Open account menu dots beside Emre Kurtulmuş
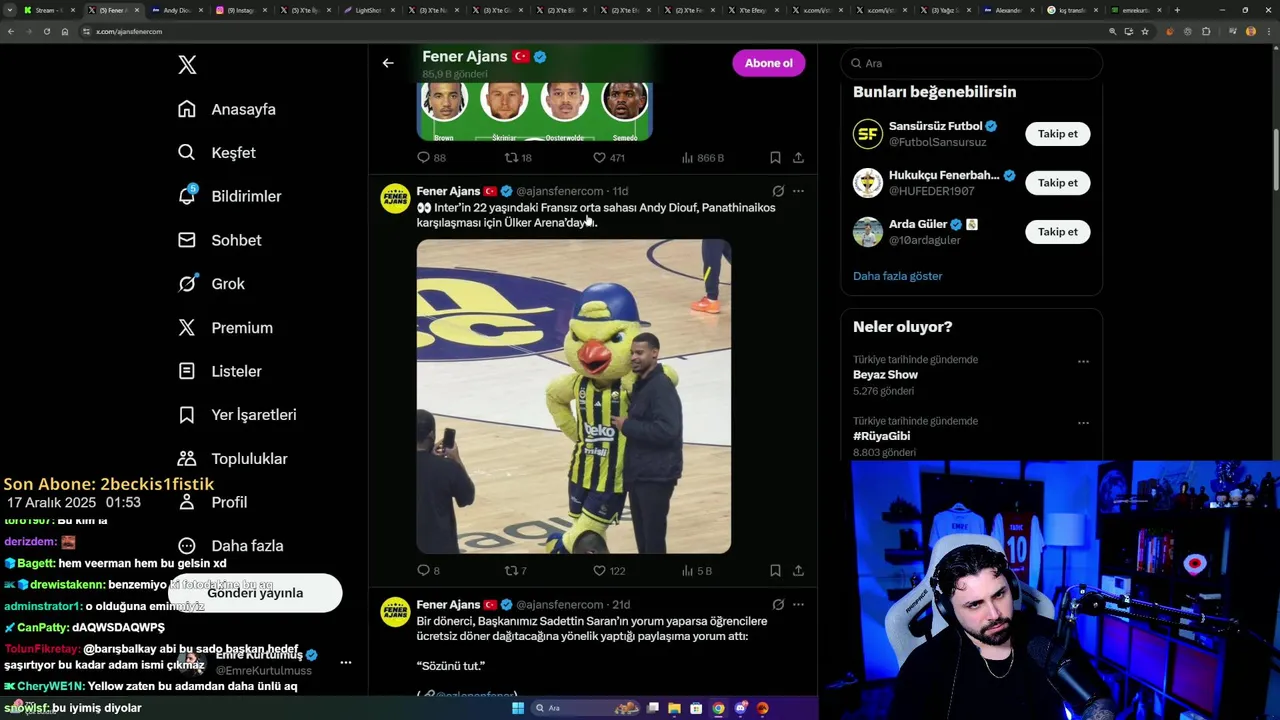The width and height of the screenshot is (1280, 720). pos(345,662)
